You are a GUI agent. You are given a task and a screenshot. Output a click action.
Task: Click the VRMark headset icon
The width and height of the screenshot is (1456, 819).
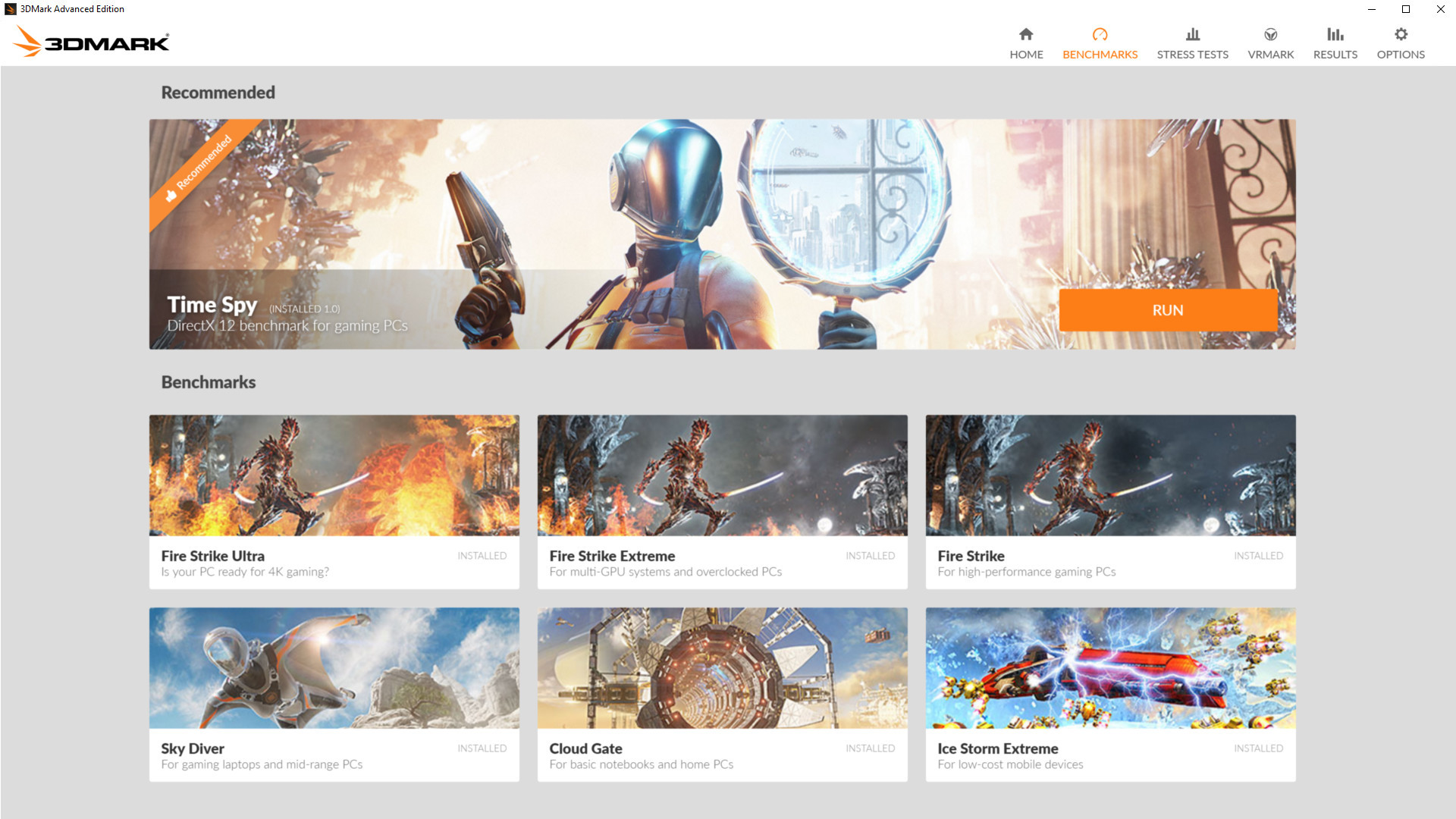tap(1271, 34)
